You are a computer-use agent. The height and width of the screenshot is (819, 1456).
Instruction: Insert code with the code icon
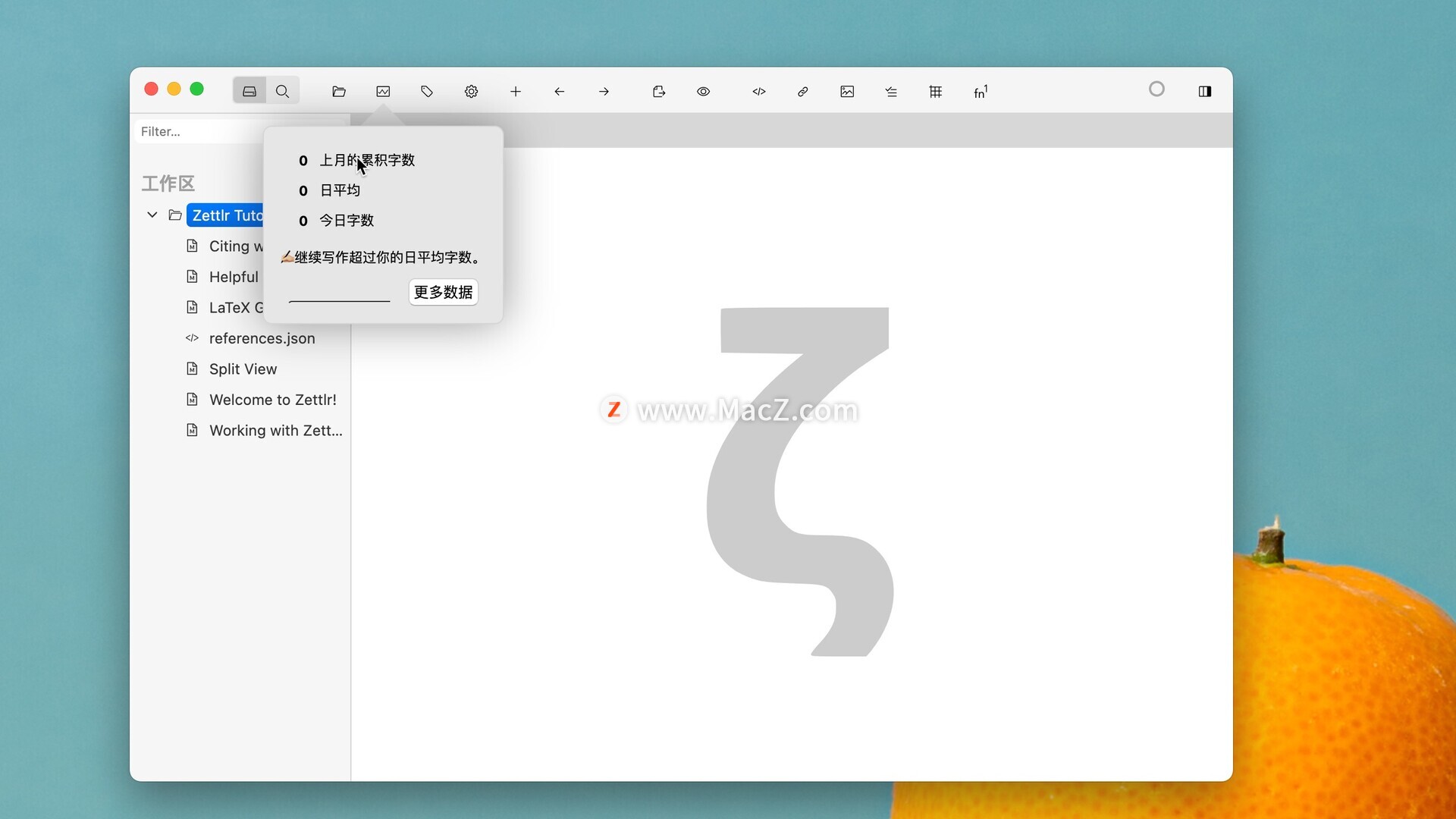click(x=759, y=92)
